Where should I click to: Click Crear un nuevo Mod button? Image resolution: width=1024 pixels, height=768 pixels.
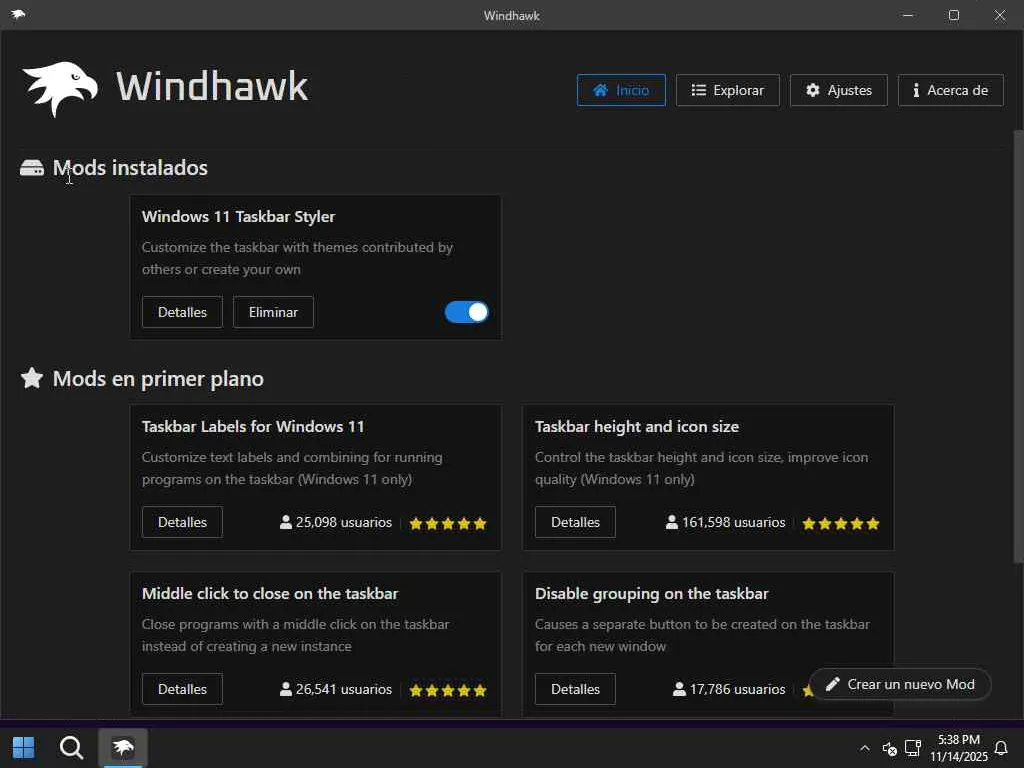click(x=901, y=684)
